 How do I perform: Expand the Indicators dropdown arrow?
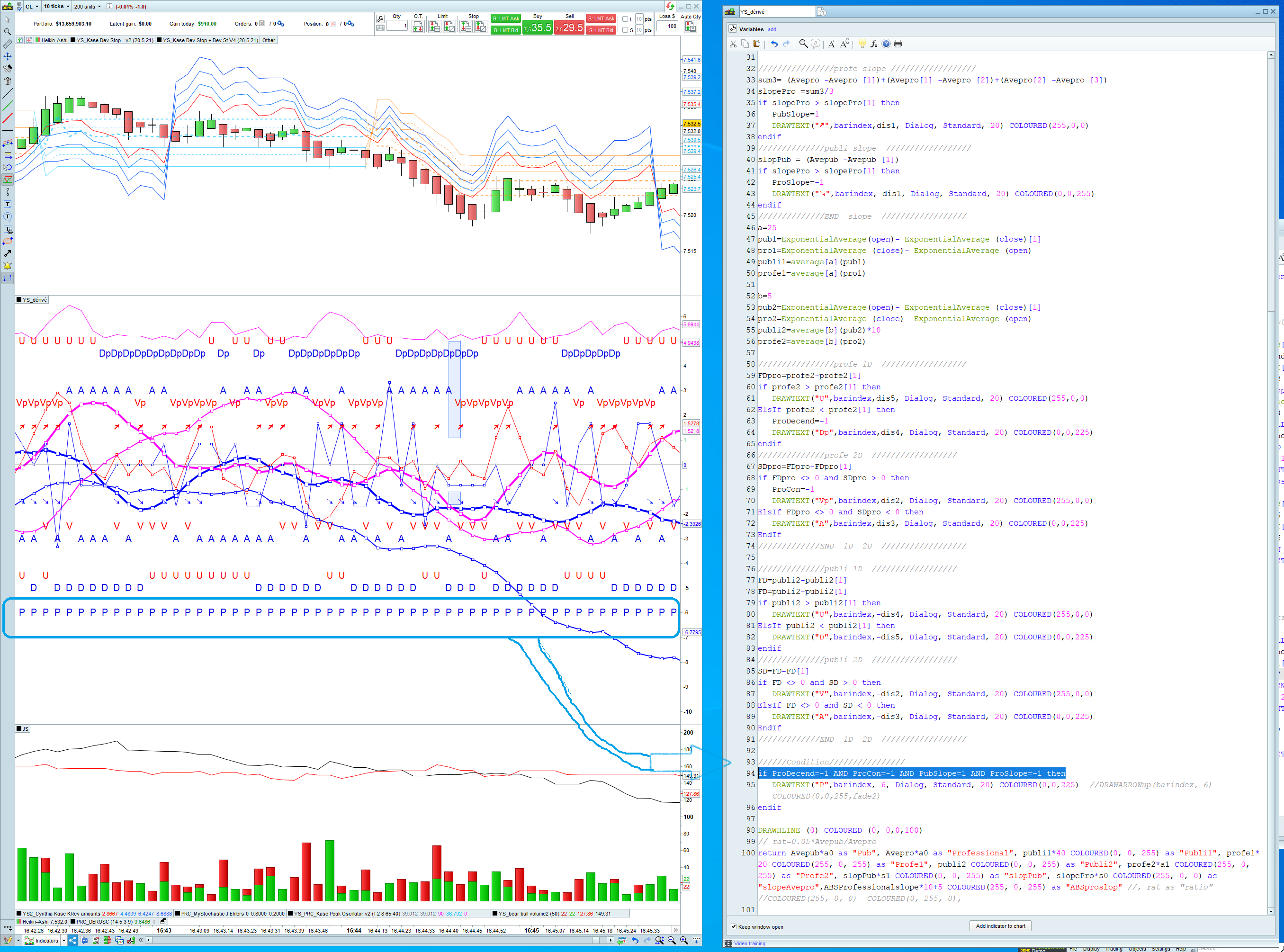(63, 941)
